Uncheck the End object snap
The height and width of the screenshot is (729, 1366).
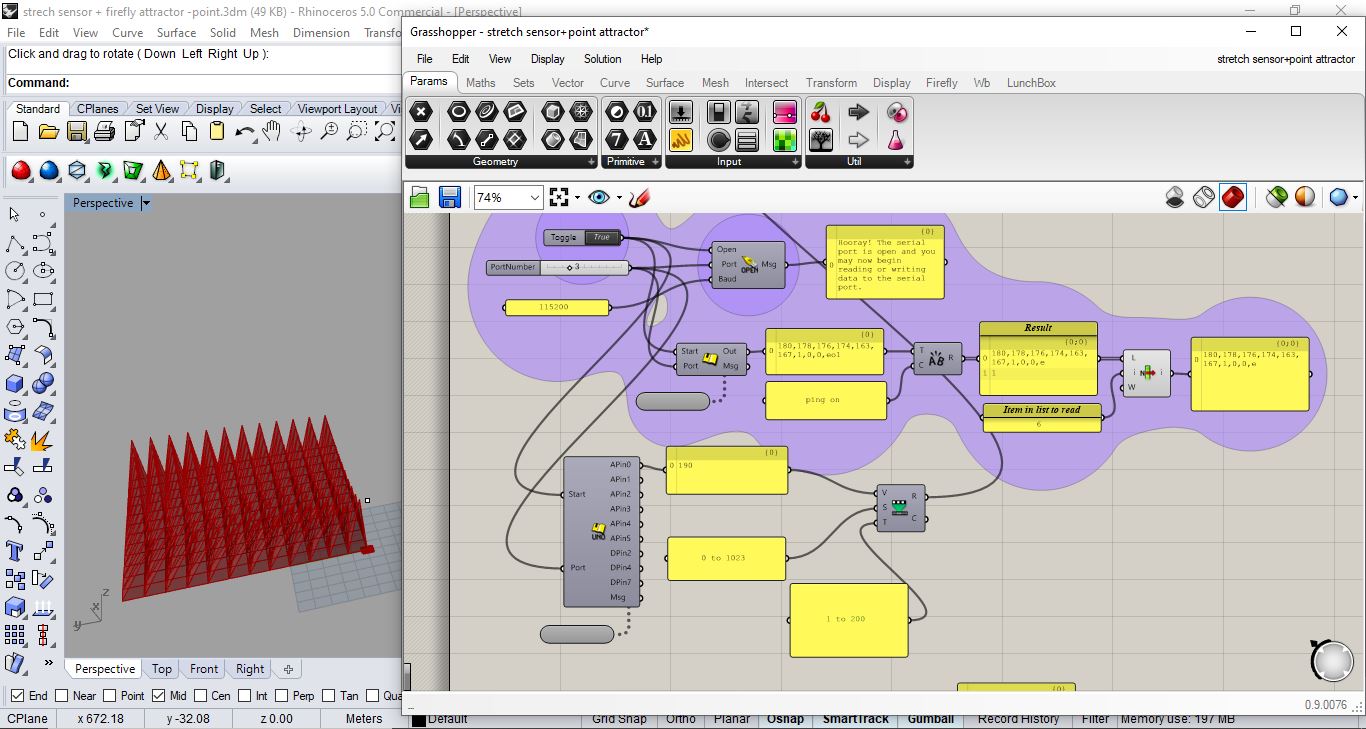pyautogui.click(x=17, y=696)
